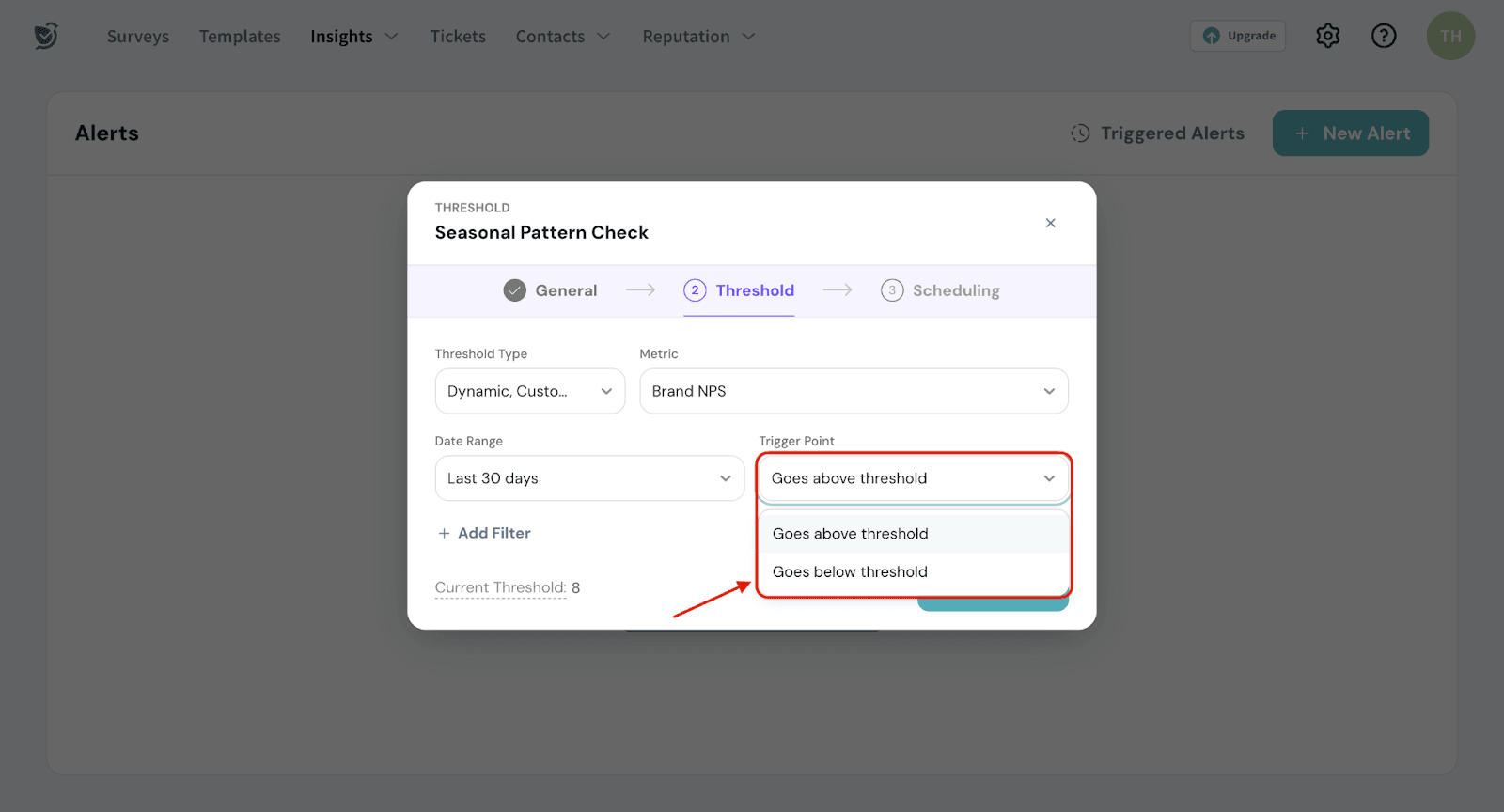Image resolution: width=1504 pixels, height=812 pixels.
Task: Open the settings gear icon
Action: pos(1327,36)
